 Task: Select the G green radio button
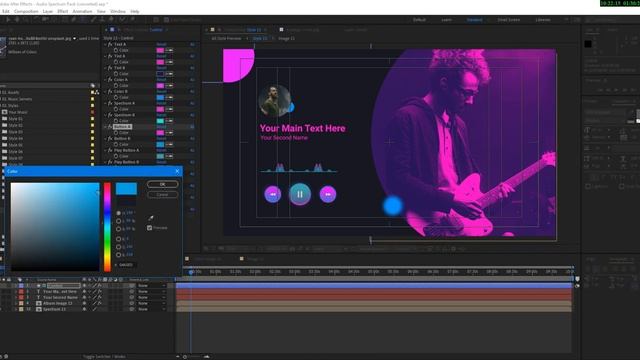click(x=118, y=247)
